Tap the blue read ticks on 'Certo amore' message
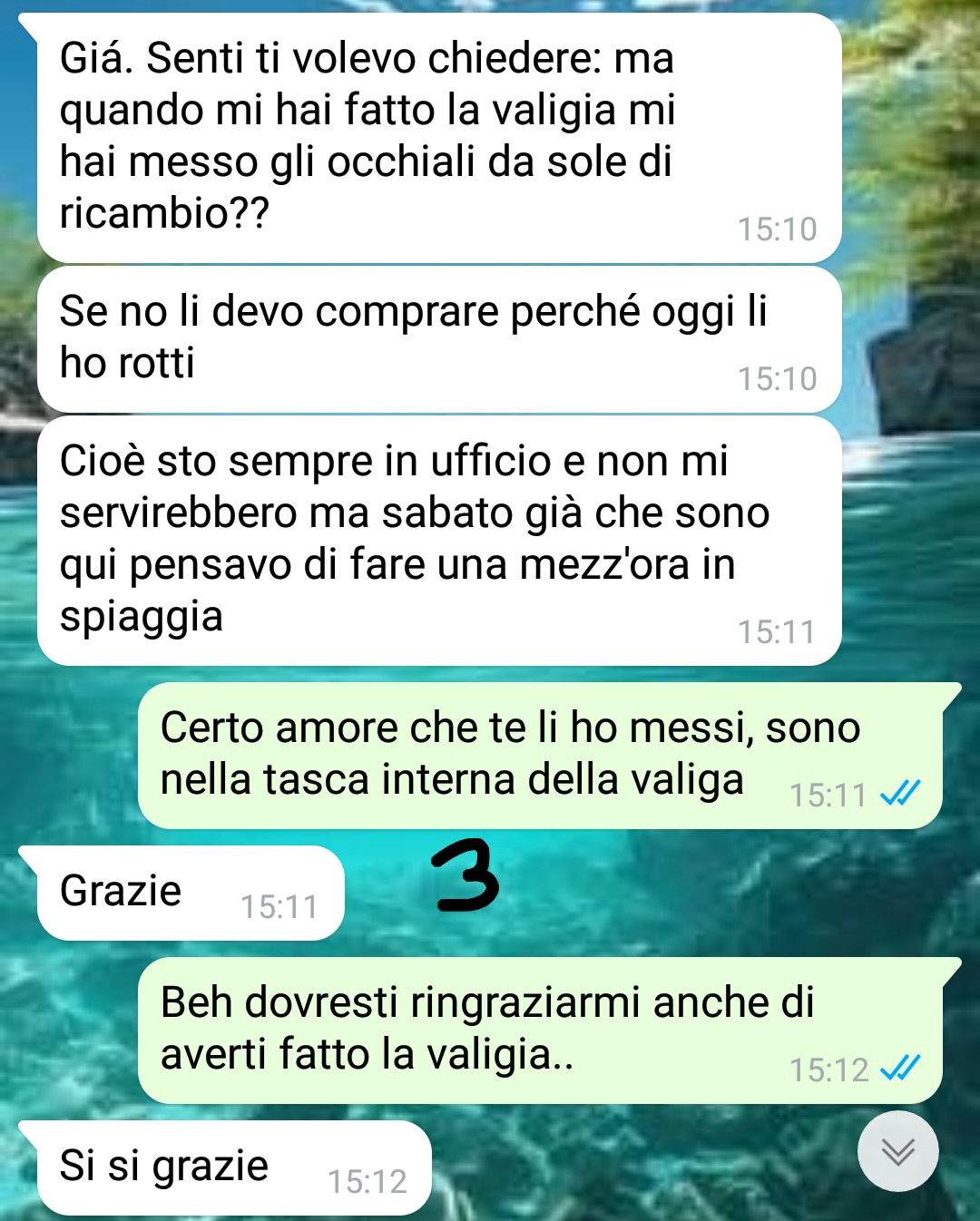This screenshot has height=1221, width=980. (901, 794)
